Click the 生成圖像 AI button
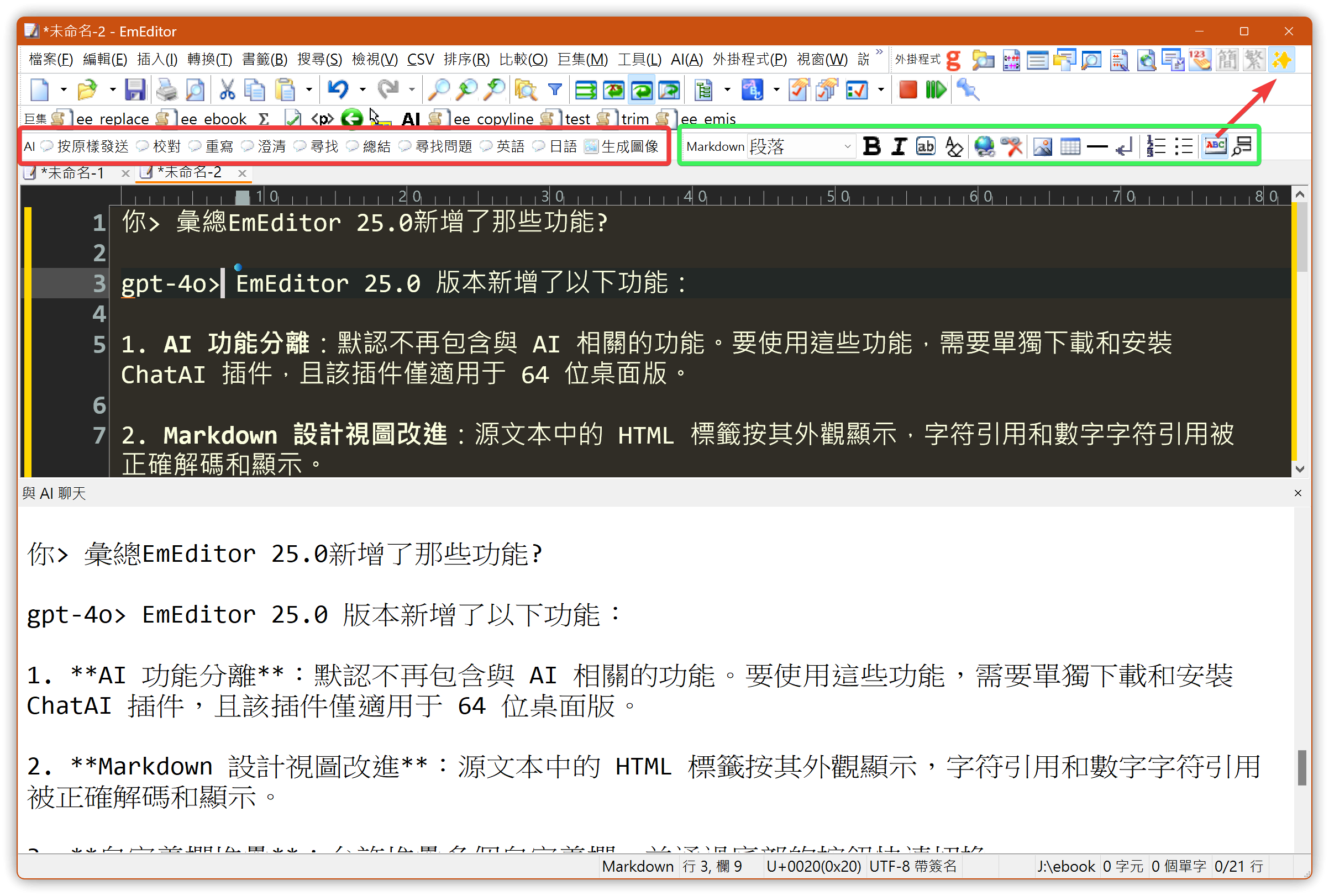 pyautogui.click(x=629, y=147)
